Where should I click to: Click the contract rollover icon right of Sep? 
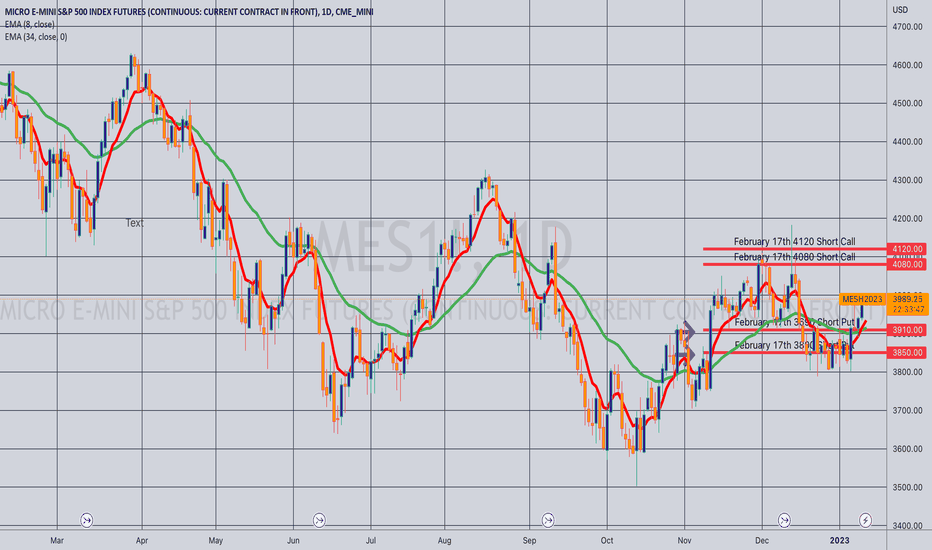[x=548, y=520]
